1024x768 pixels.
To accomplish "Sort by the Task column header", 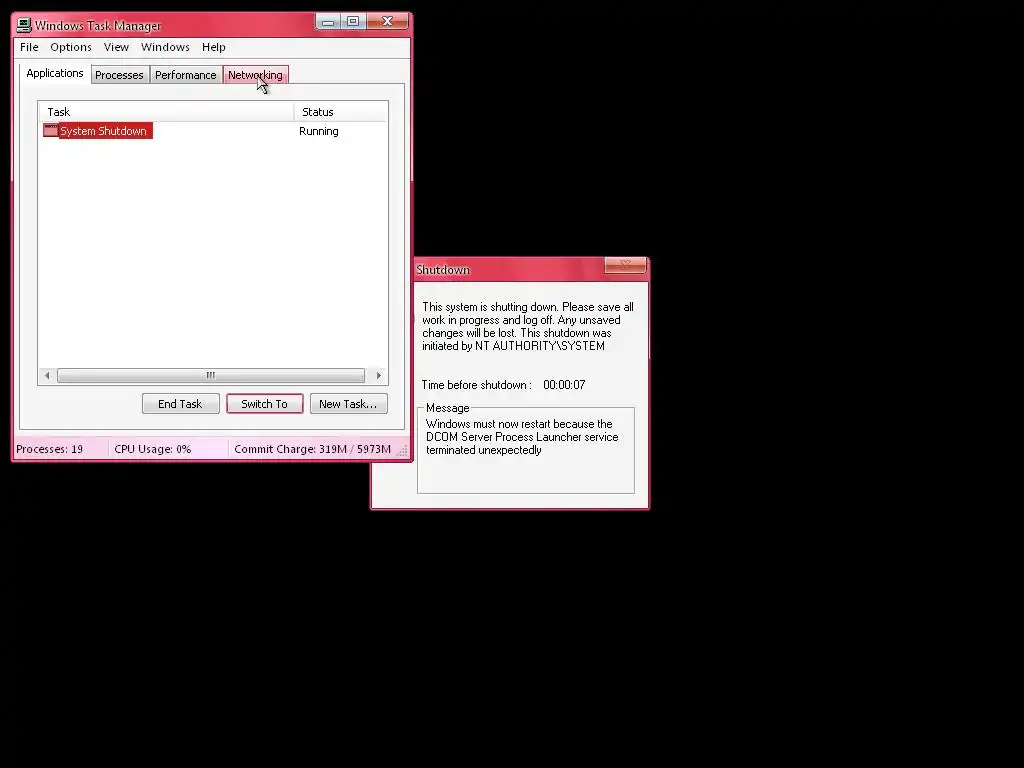I will tap(166, 112).
